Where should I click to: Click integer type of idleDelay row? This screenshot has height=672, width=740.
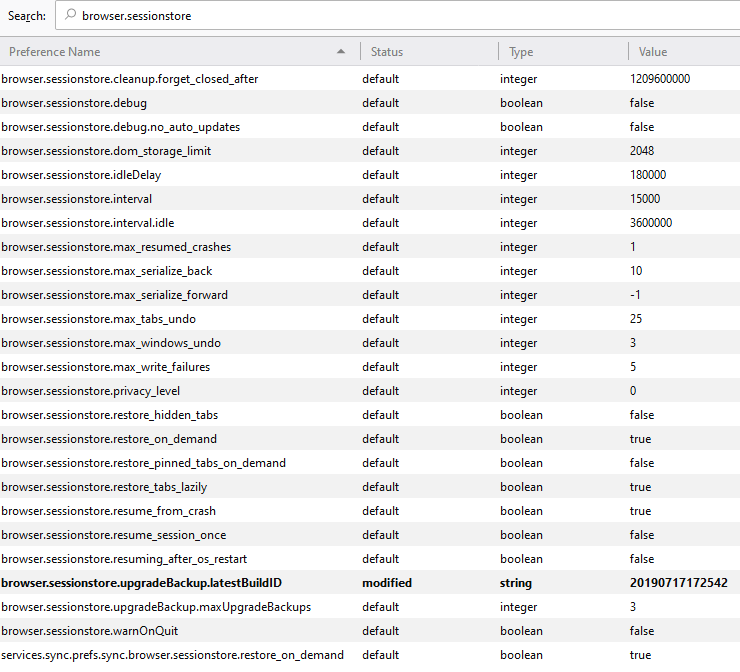click(518, 175)
